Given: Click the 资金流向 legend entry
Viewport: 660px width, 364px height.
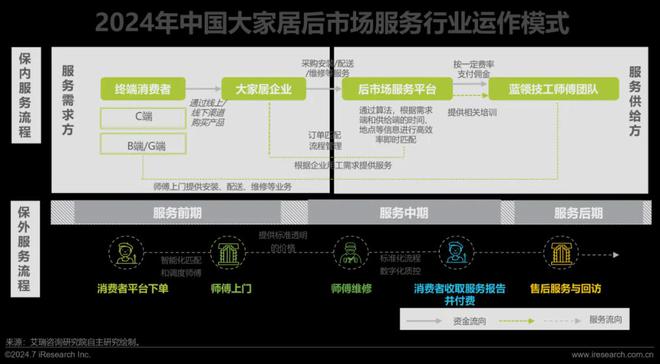Looking at the screenshot, I should pos(469,321).
